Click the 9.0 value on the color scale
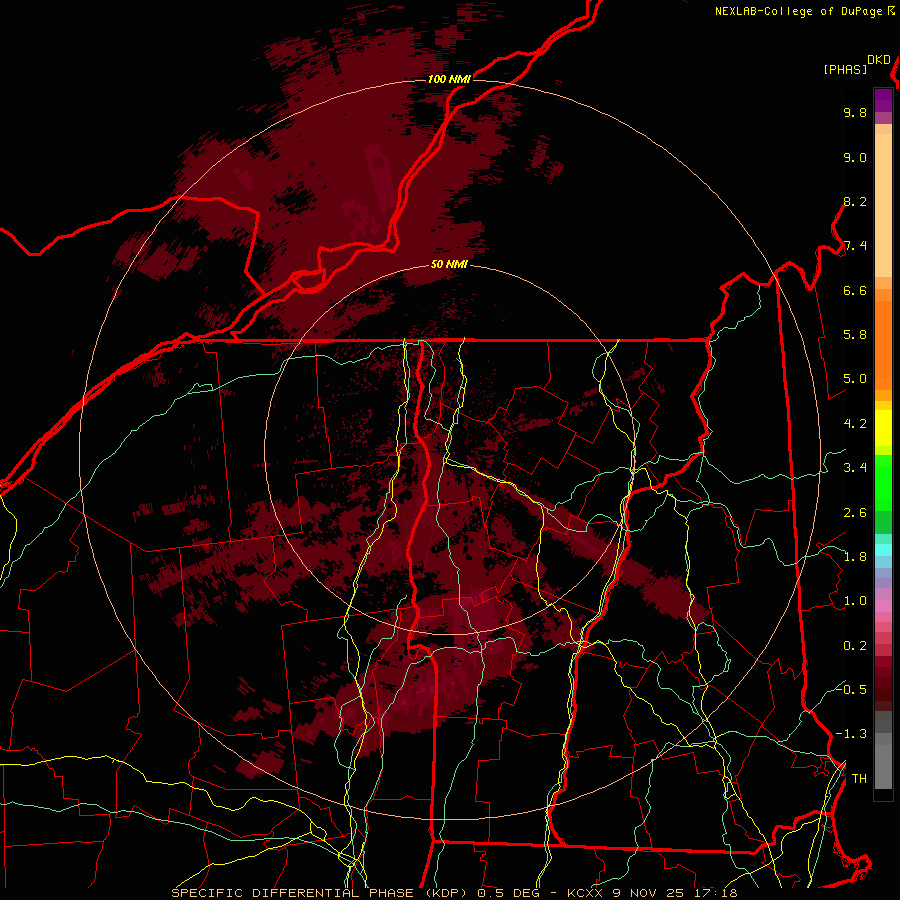Viewport: 900px width, 900px height. click(855, 157)
